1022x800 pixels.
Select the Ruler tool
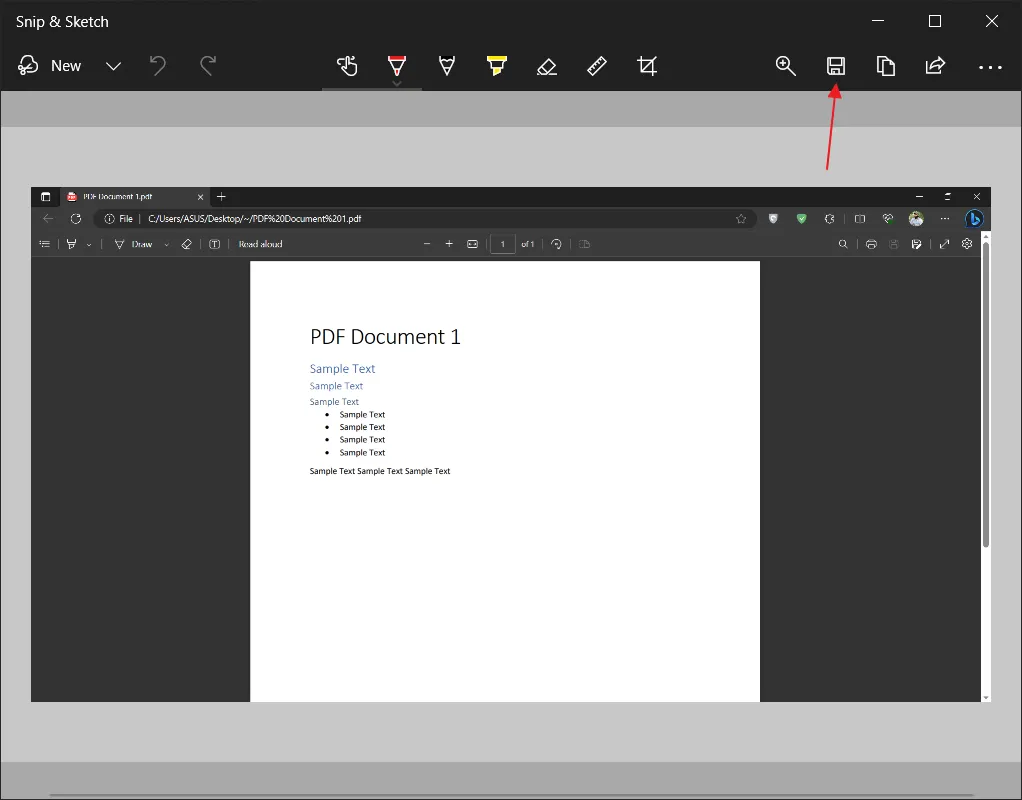coord(597,66)
